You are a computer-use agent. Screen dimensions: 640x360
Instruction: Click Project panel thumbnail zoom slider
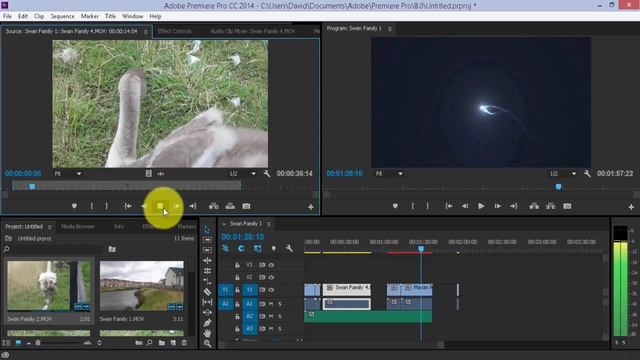[x=57, y=343]
